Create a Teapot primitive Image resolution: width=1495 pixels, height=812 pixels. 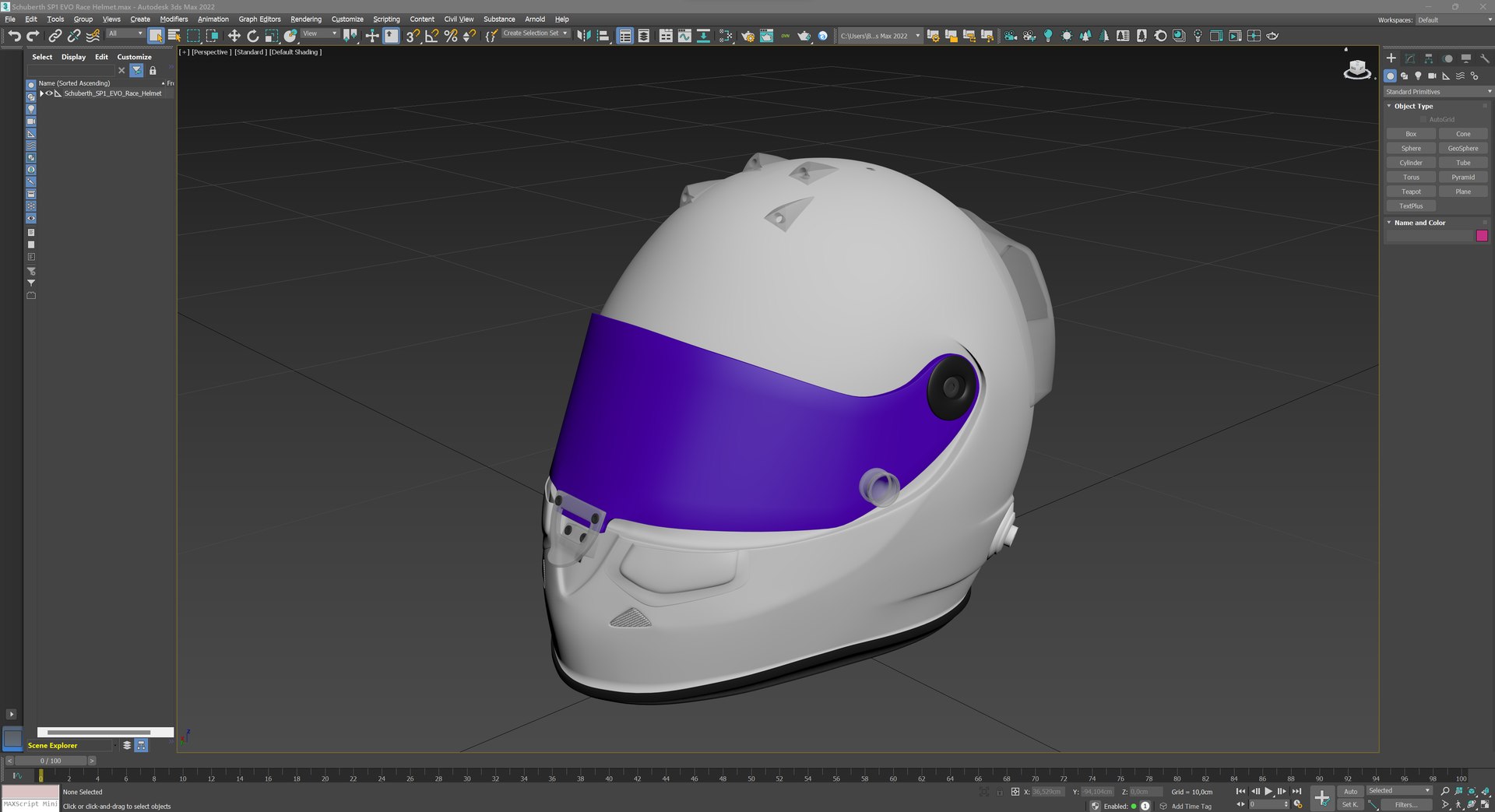pyautogui.click(x=1411, y=192)
